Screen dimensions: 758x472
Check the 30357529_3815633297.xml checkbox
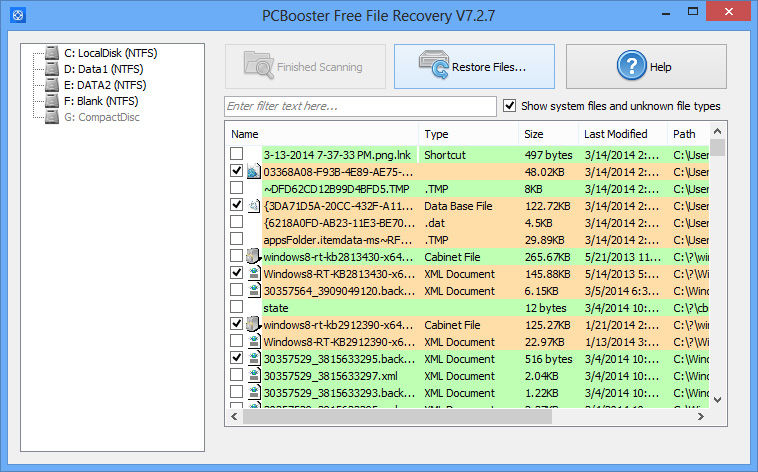click(236, 375)
